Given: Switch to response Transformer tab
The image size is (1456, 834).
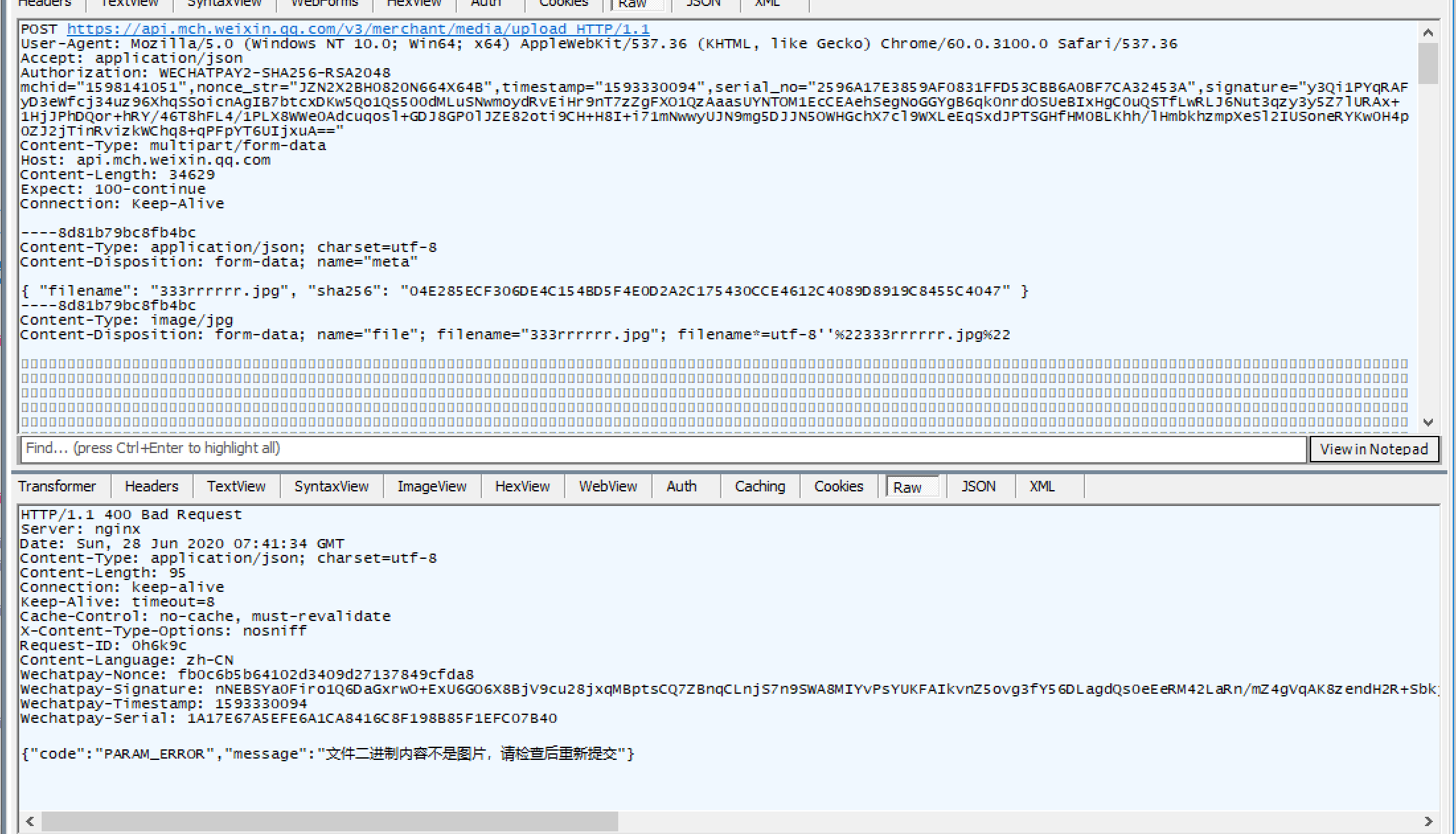Looking at the screenshot, I should tap(57, 486).
